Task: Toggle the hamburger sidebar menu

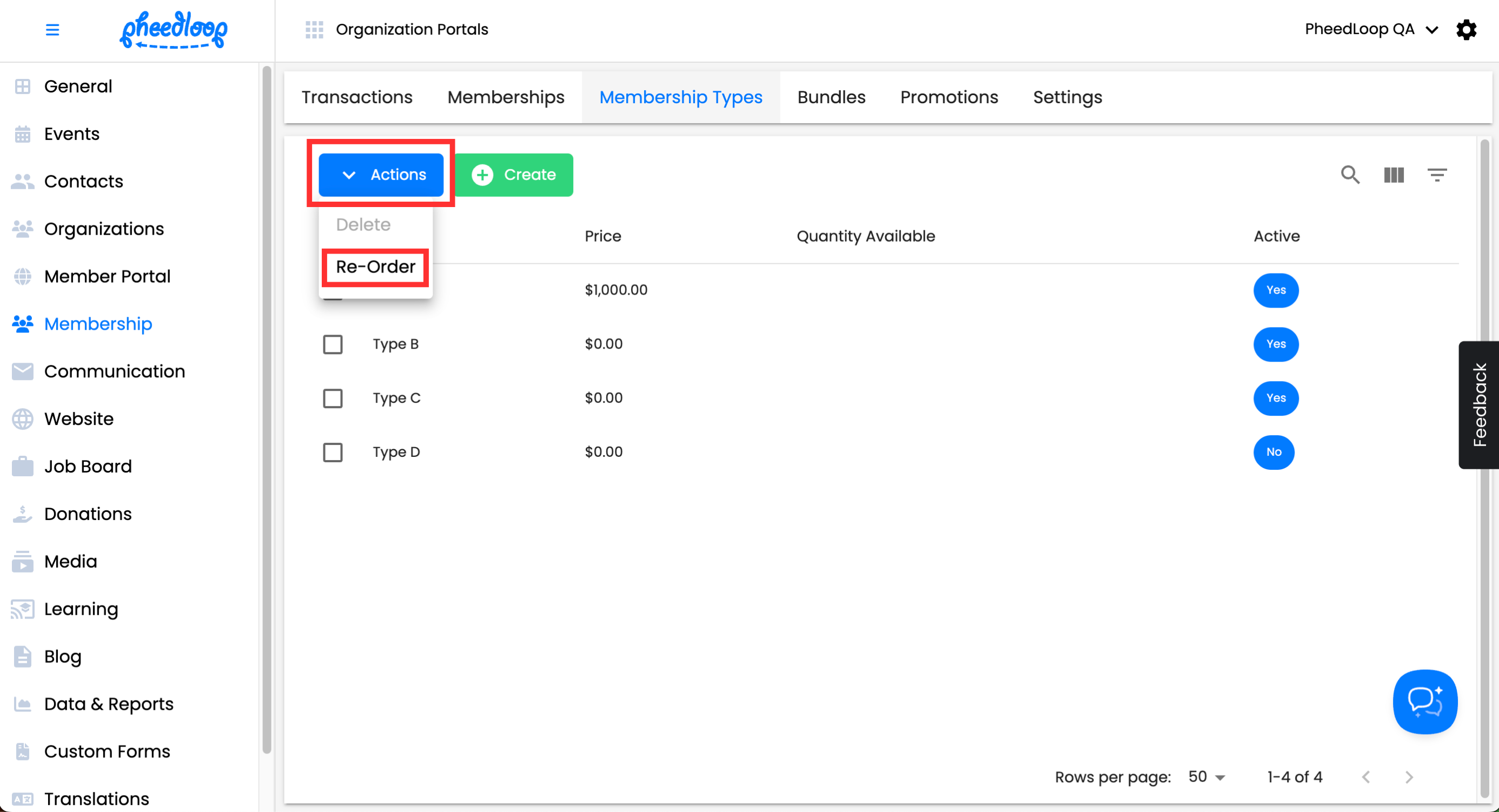Action: click(x=52, y=30)
